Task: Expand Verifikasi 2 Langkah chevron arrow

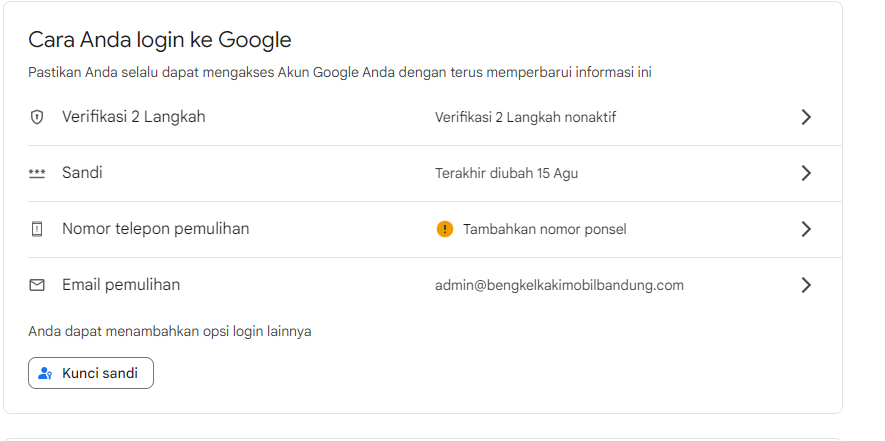Action: (806, 117)
